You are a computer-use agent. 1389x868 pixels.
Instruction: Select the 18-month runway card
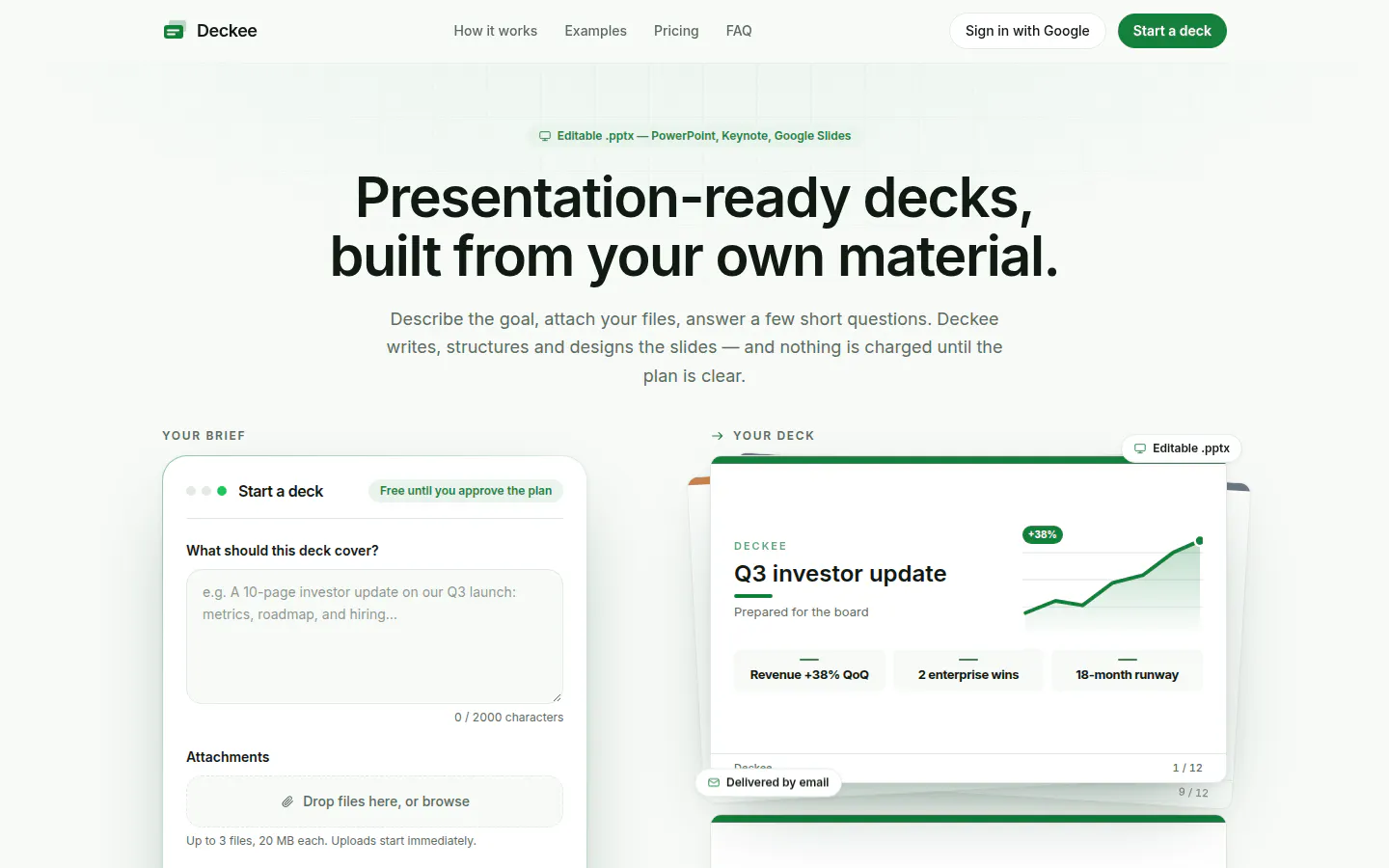(1128, 671)
